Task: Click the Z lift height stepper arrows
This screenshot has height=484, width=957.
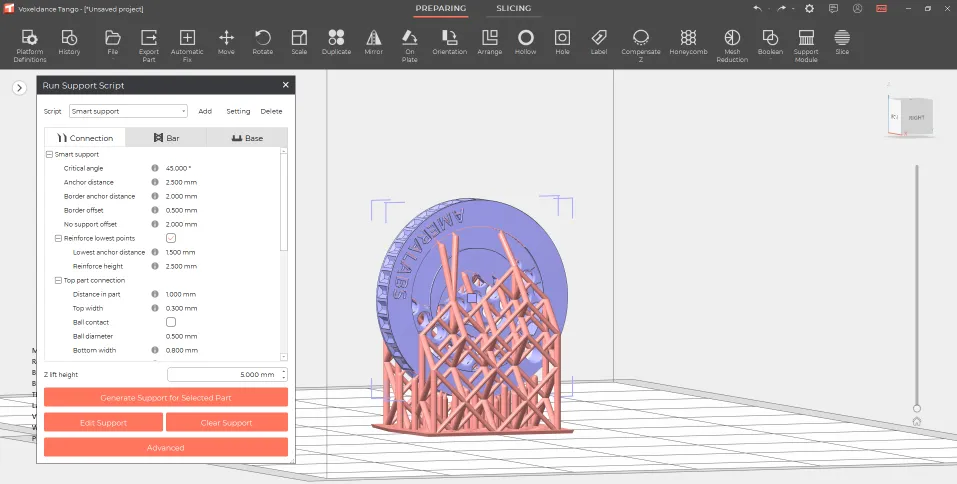Action: (x=284, y=374)
